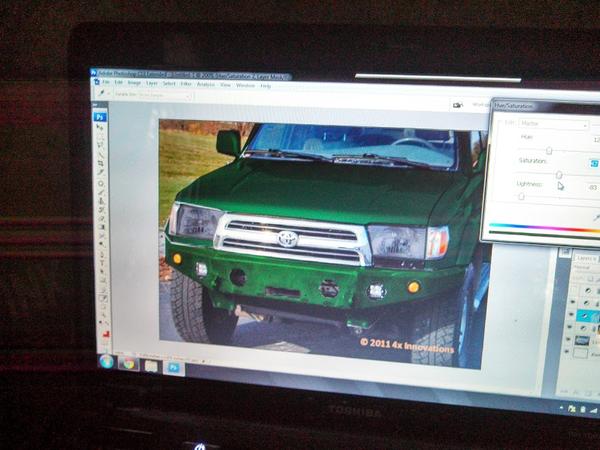Select the truck photo layer thumbnail
The width and height of the screenshot is (600, 450).
[x=582, y=341]
